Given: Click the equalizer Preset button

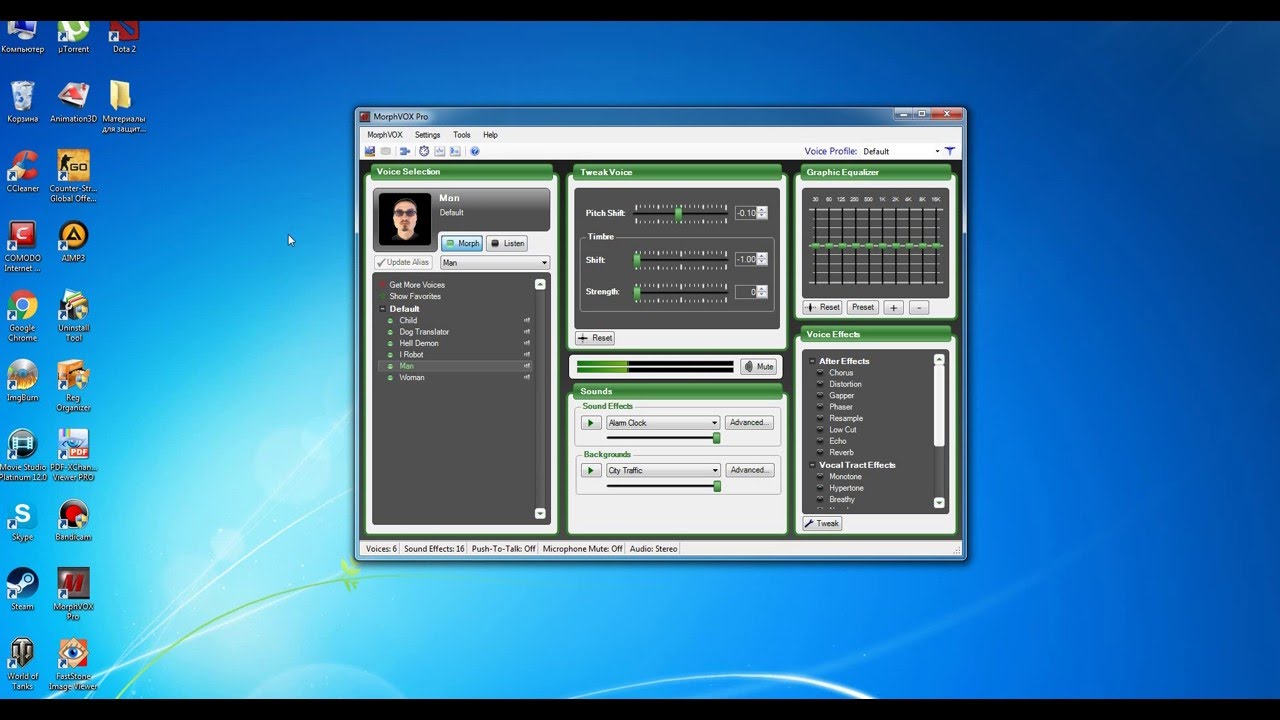Looking at the screenshot, I should (x=862, y=307).
